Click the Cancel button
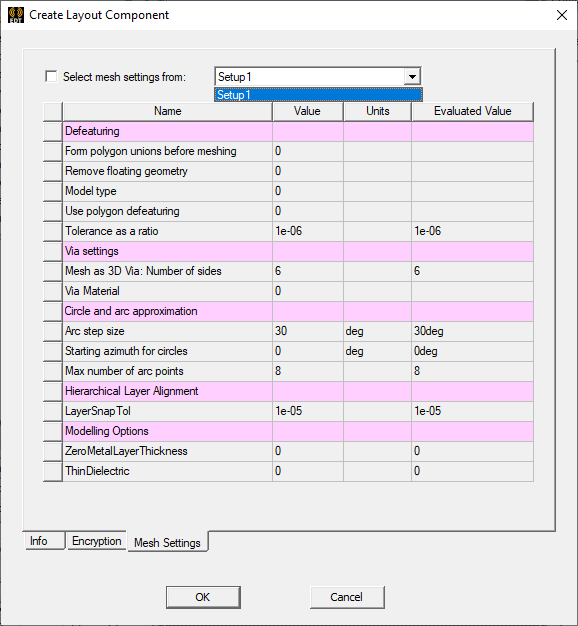The width and height of the screenshot is (578, 626). tap(347, 597)
